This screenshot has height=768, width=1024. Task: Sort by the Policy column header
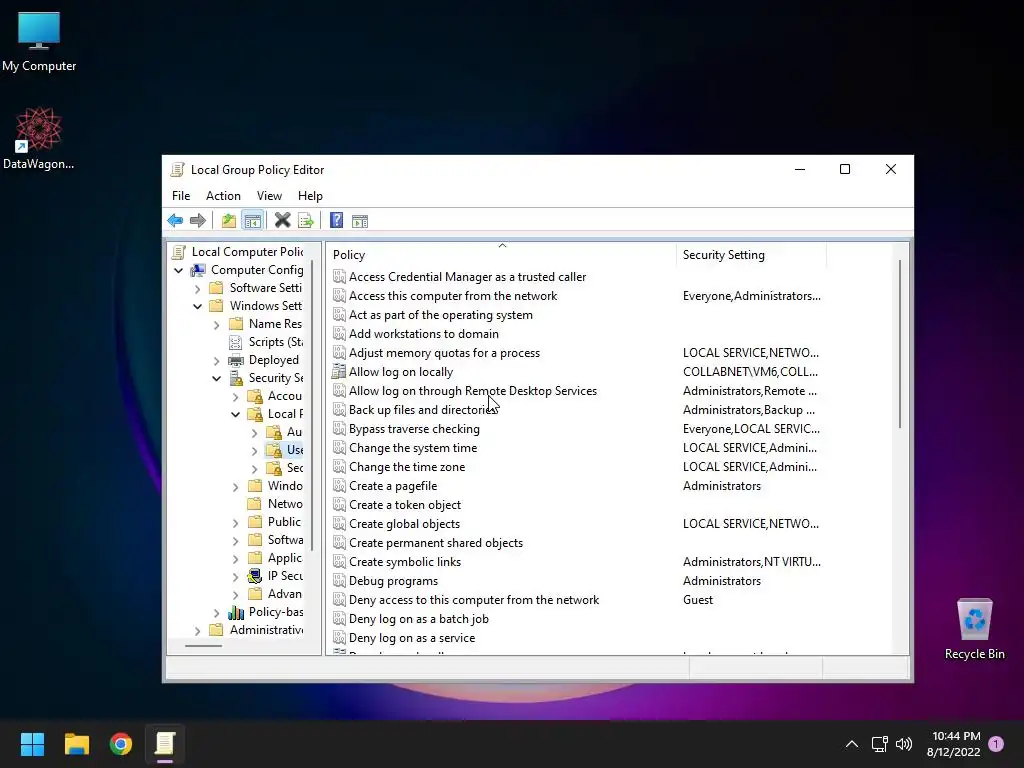502,255
